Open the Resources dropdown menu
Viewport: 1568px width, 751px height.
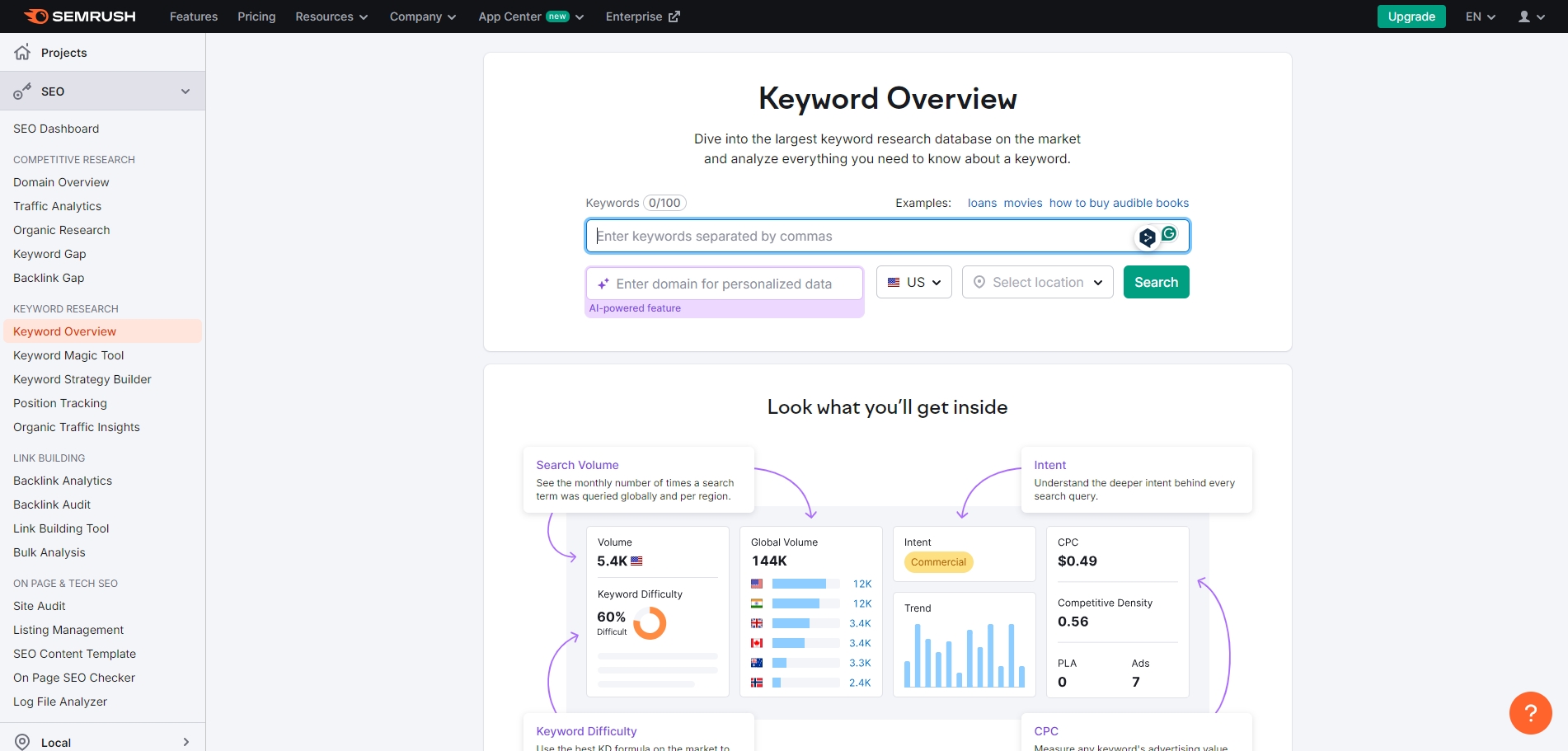pyautogui.click(x=331, y=16)
